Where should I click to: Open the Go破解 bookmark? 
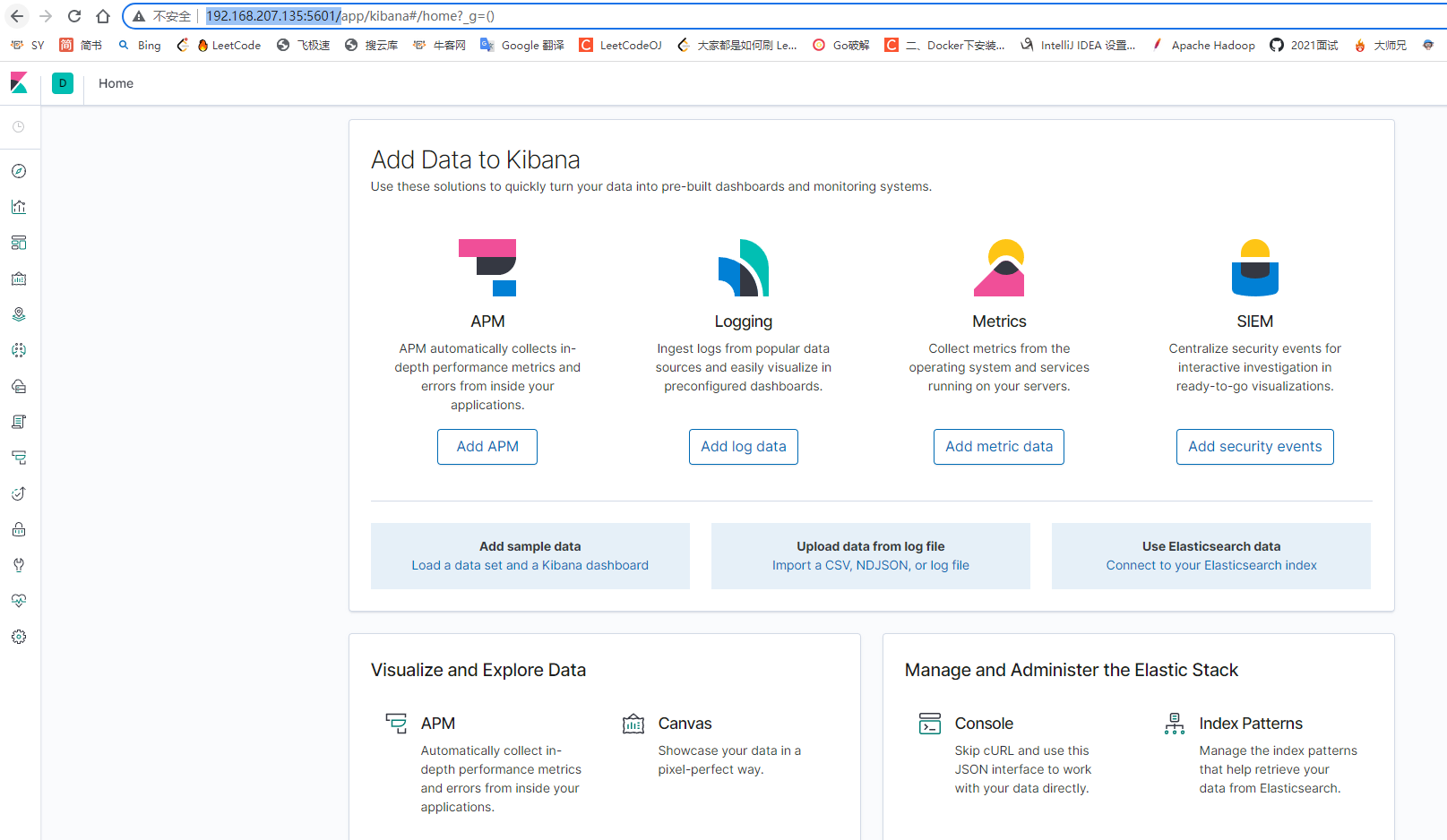pyautogui.click(x=841, y=45)
